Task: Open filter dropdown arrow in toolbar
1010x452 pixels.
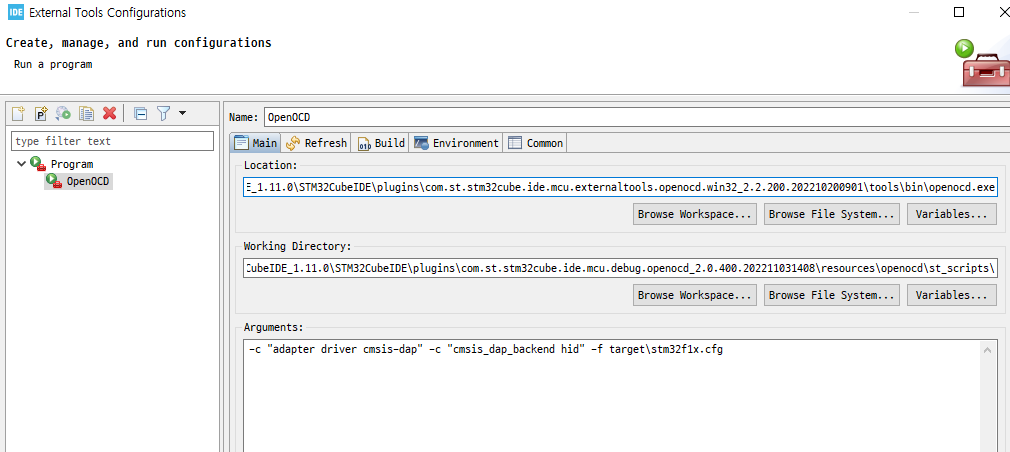Action: [182, 113]
